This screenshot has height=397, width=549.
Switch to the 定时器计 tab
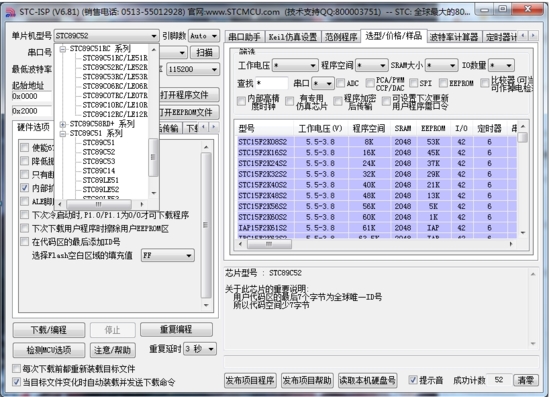click(501, 37)
